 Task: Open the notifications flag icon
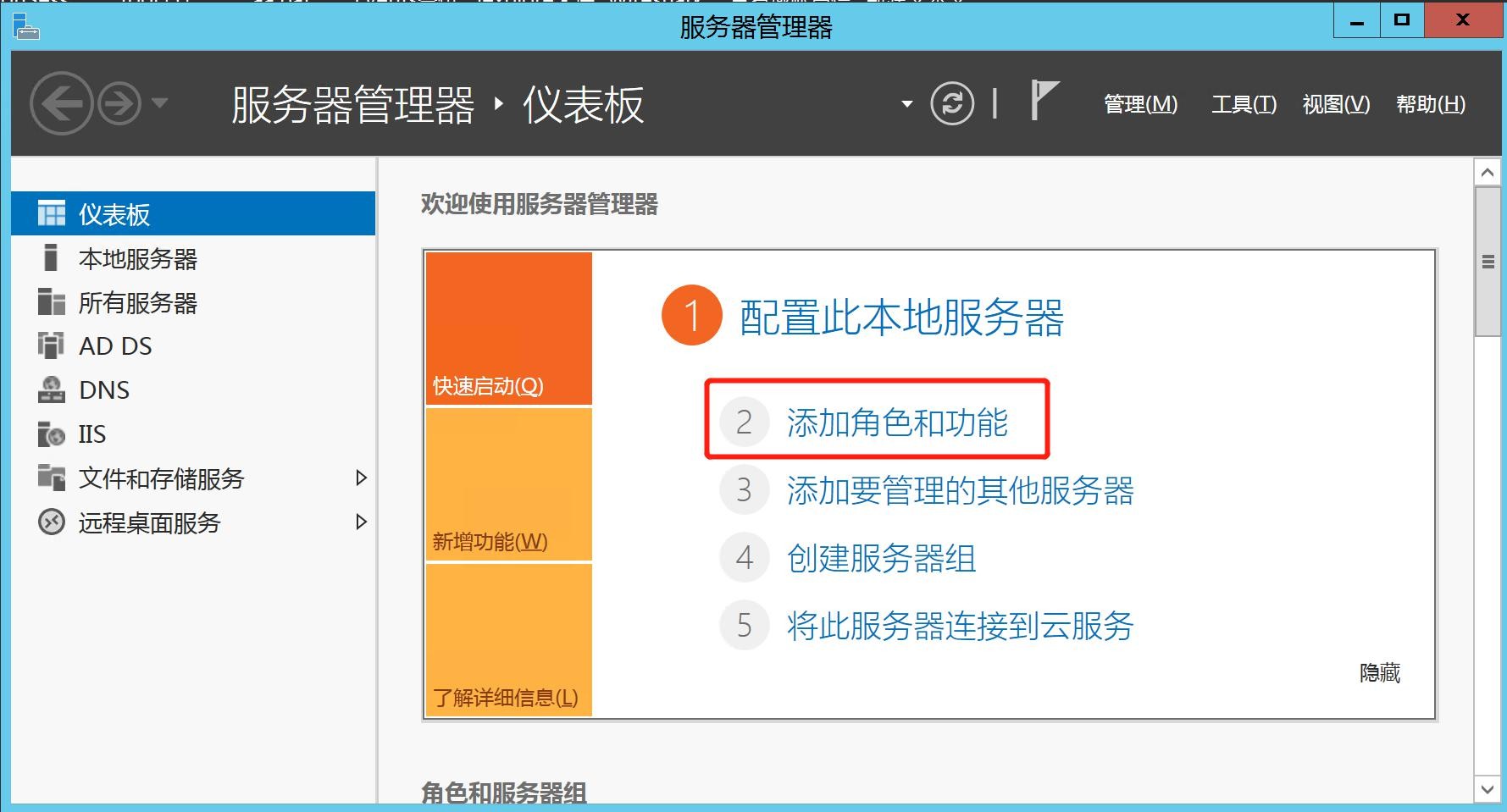point(1044,100)
